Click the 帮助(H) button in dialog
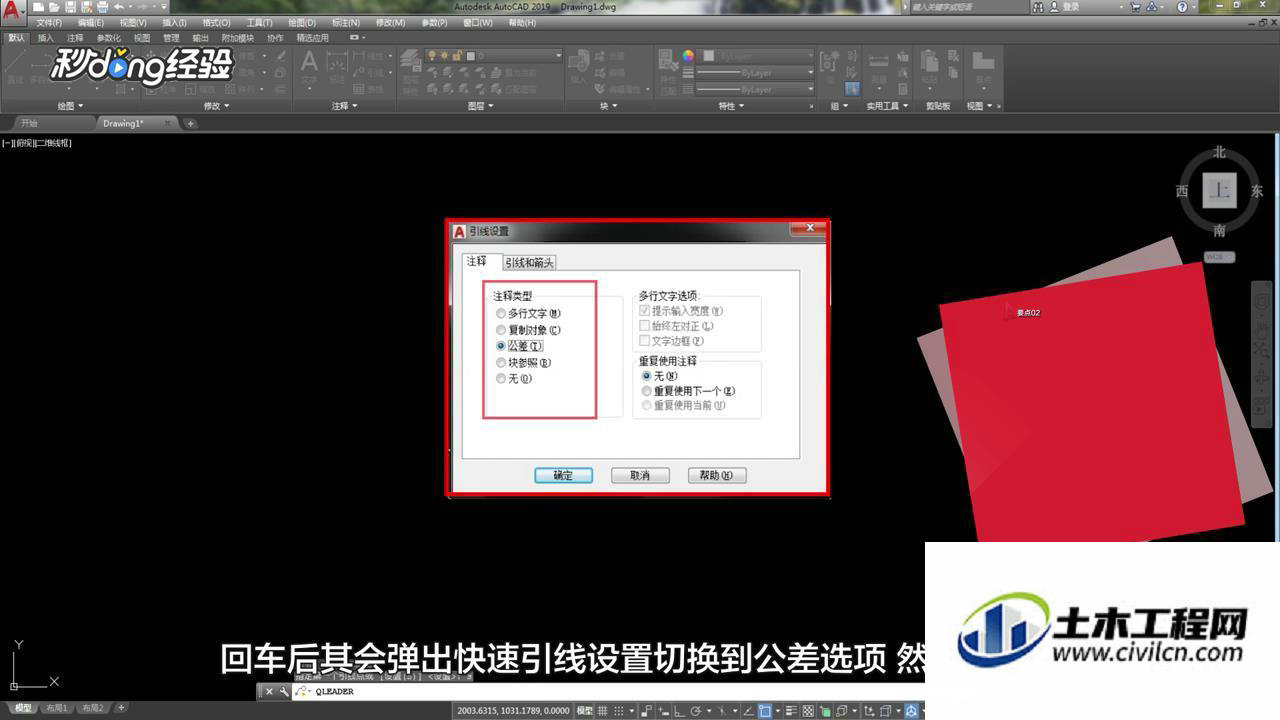This screenshot has width=1280, height=720. [717, 475]
